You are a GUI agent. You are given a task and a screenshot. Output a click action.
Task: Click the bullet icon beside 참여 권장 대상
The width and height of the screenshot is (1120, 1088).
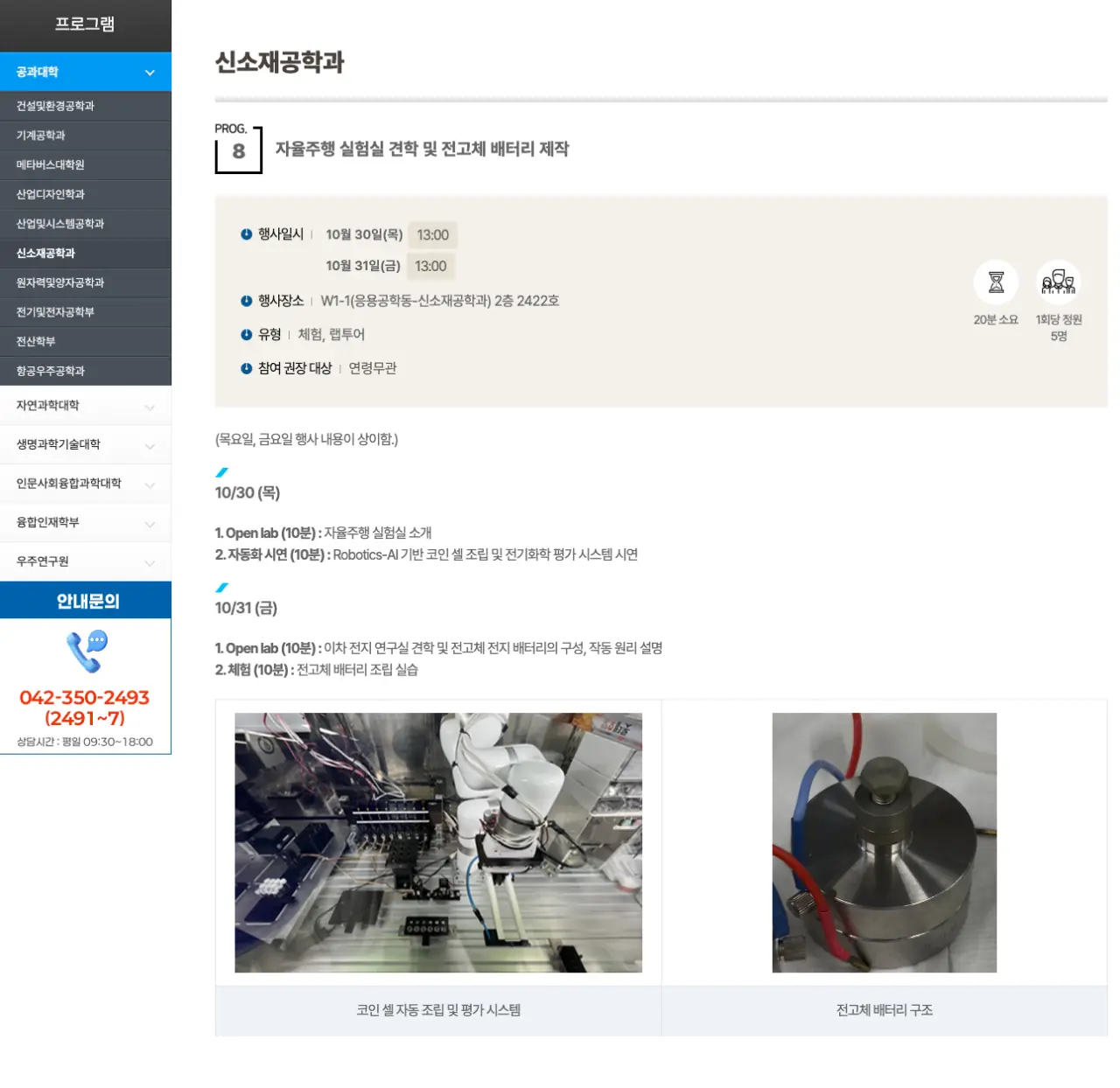click(247, 368)
